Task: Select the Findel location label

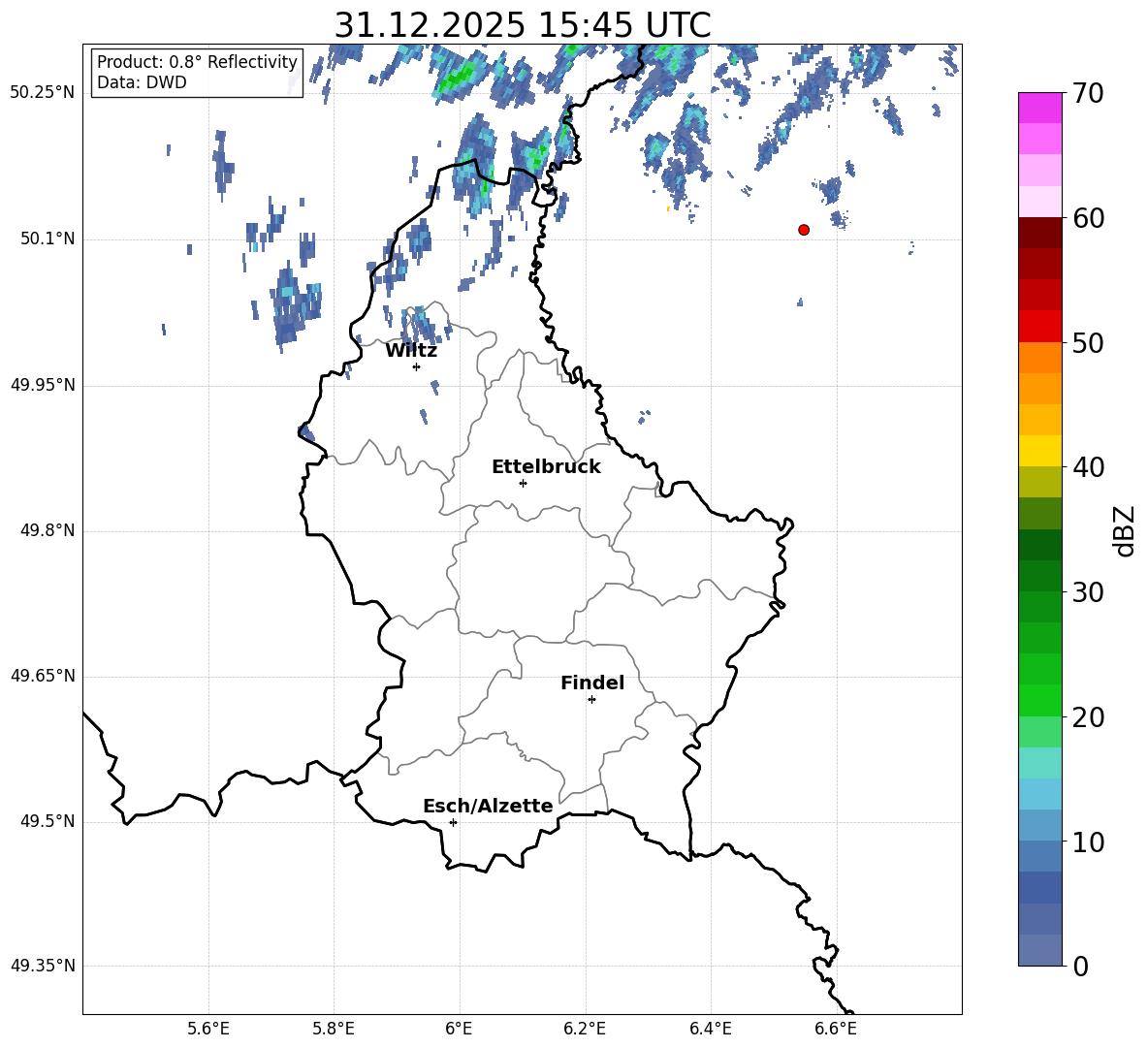Action: pyautogui.click(x=592, y=683)
